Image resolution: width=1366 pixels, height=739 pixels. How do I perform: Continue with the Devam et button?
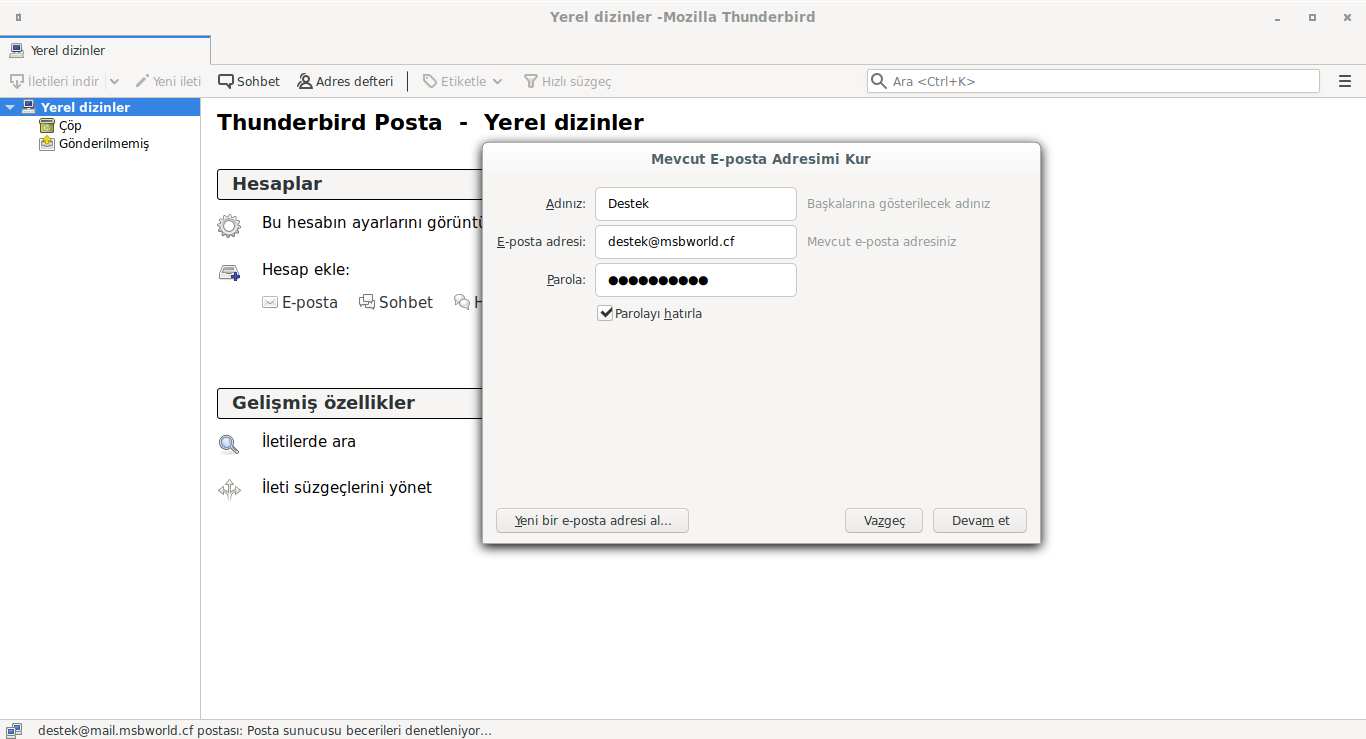click(x=980, y=521)
